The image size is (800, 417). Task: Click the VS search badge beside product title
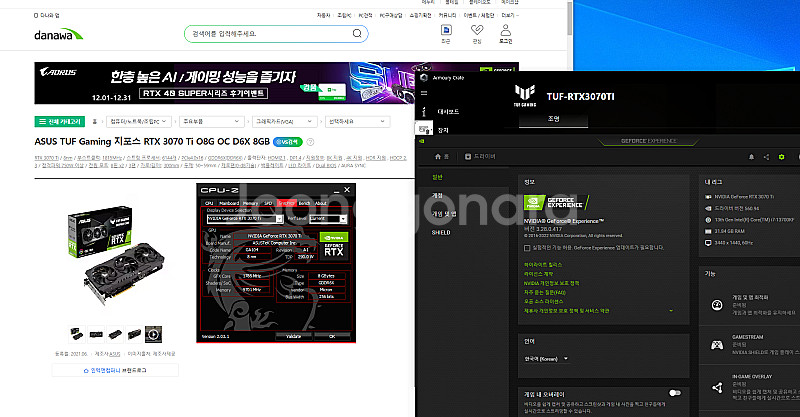pyautogui.click(x=288, y=142)
